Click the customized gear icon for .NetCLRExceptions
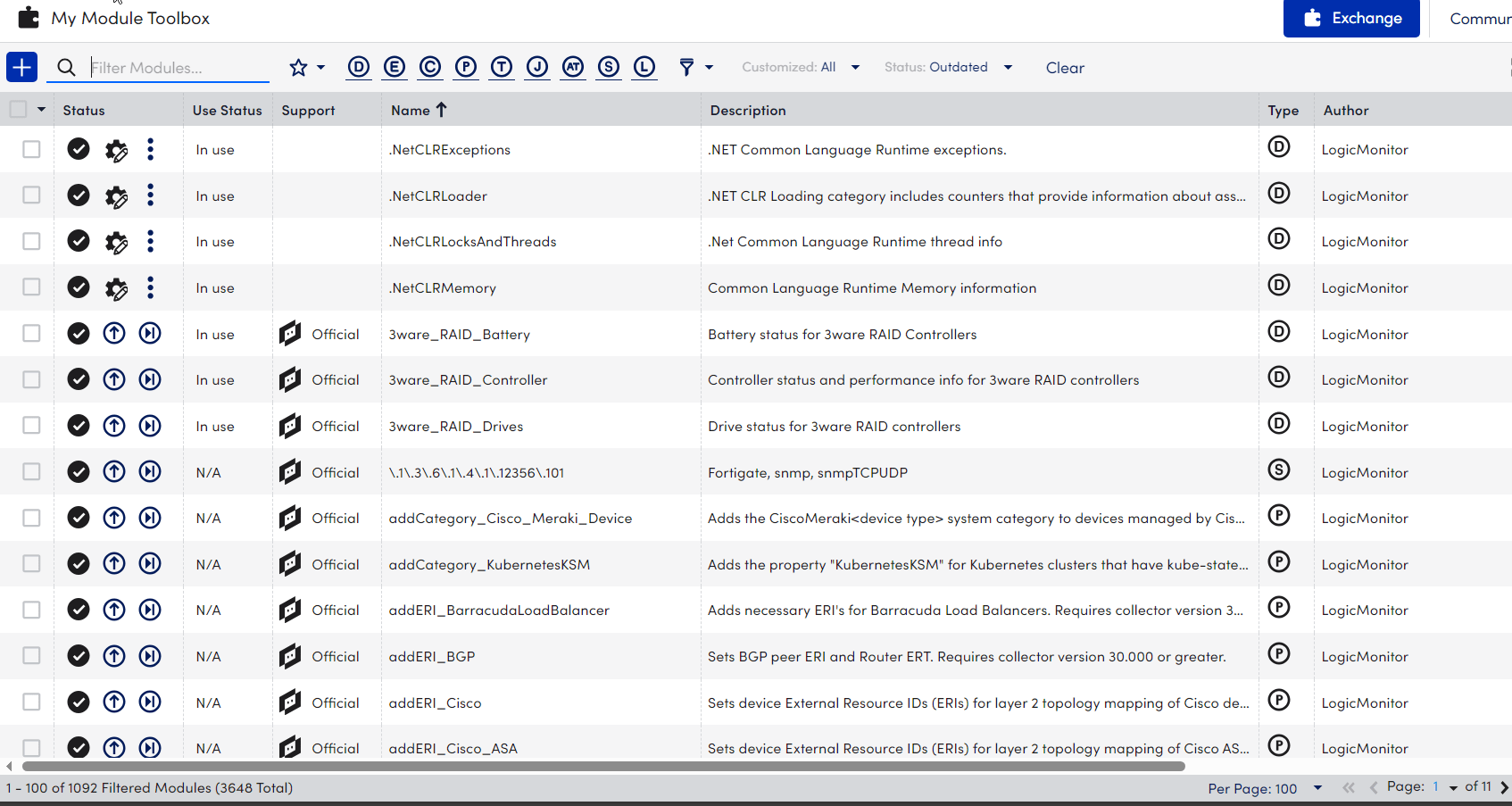 (x=116, y=150)
